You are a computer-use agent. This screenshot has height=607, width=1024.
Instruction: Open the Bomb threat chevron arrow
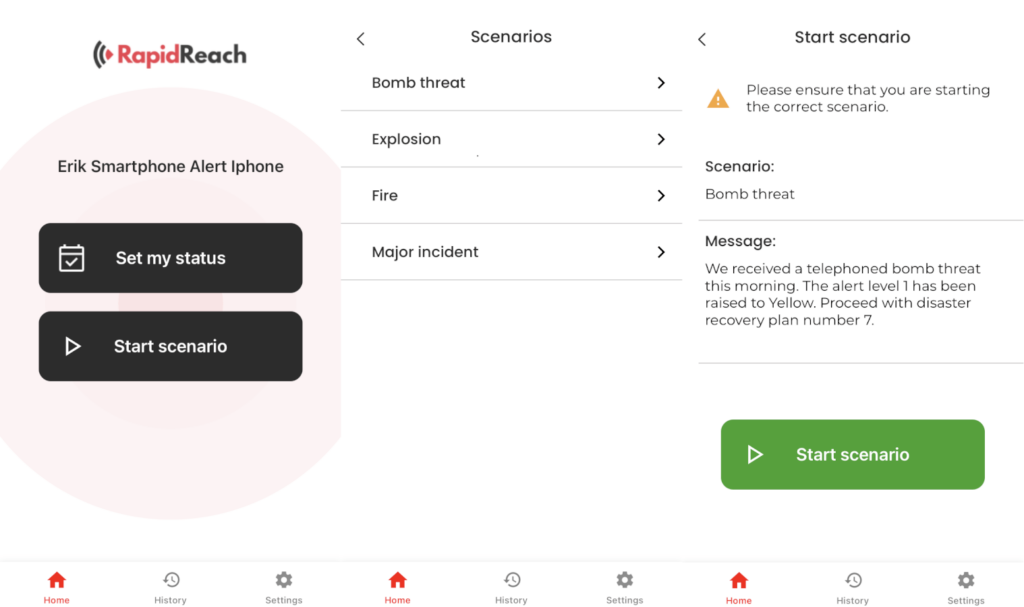[661, 83]
